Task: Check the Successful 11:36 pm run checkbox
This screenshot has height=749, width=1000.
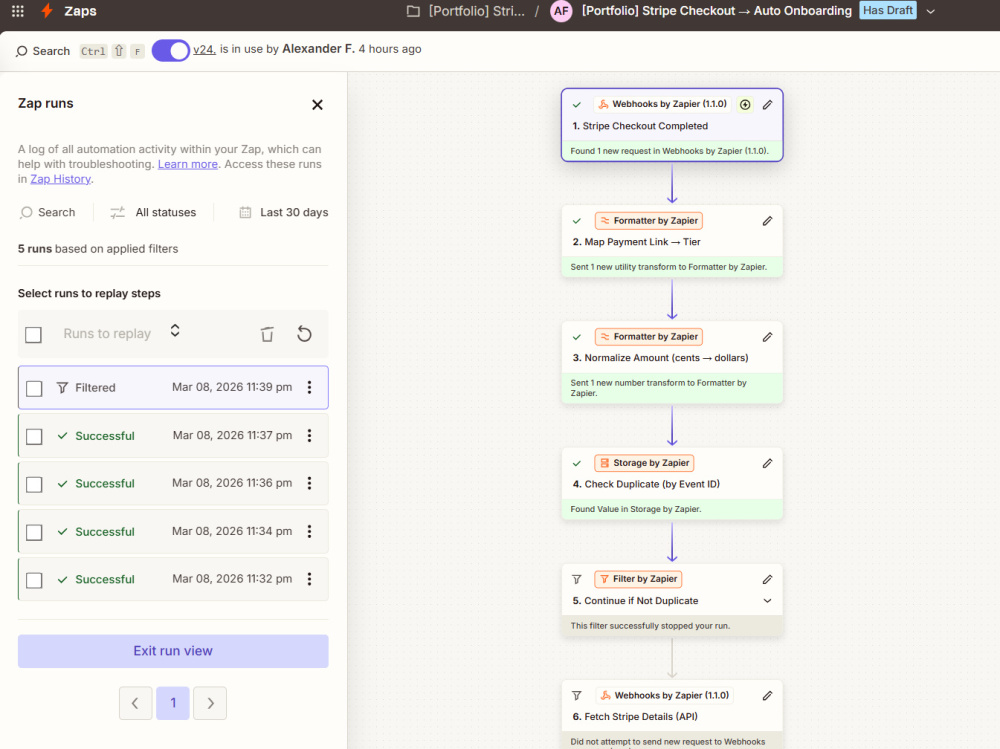Action: pyautogui.click(x=34, y=484)
